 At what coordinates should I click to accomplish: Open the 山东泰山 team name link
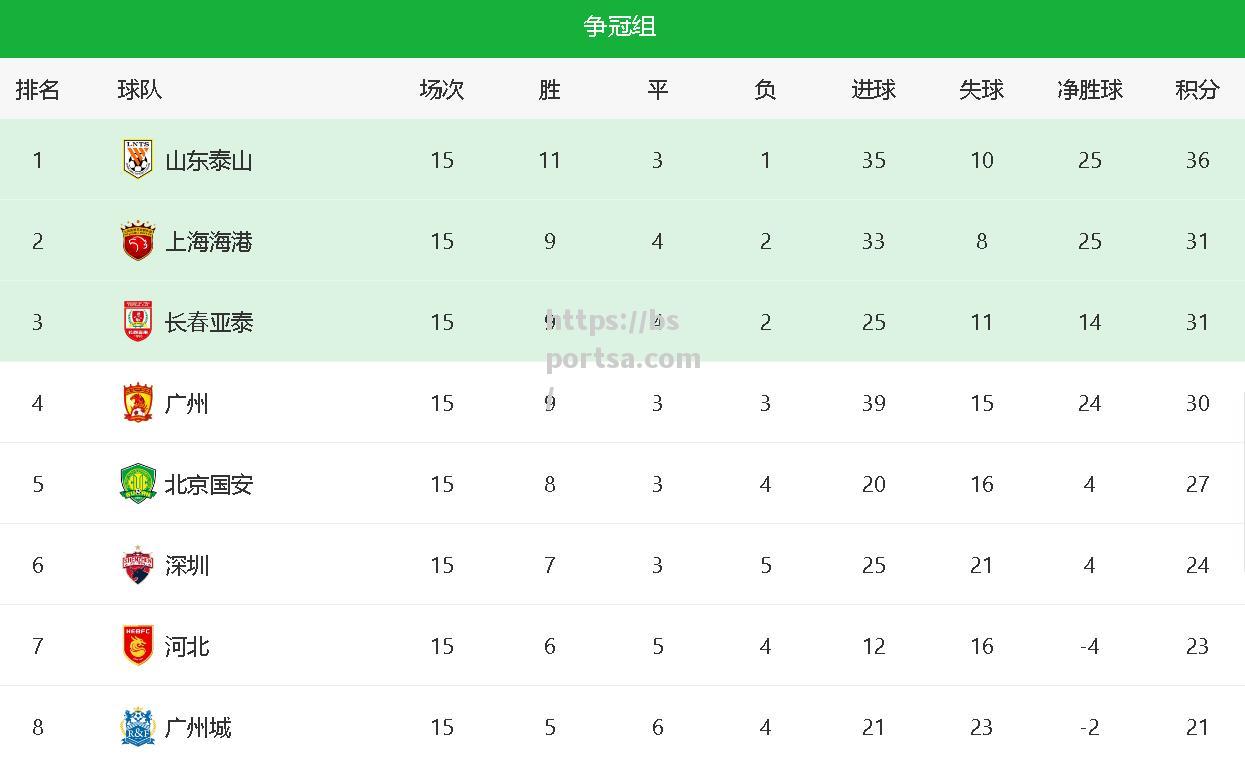coord(209,160)
